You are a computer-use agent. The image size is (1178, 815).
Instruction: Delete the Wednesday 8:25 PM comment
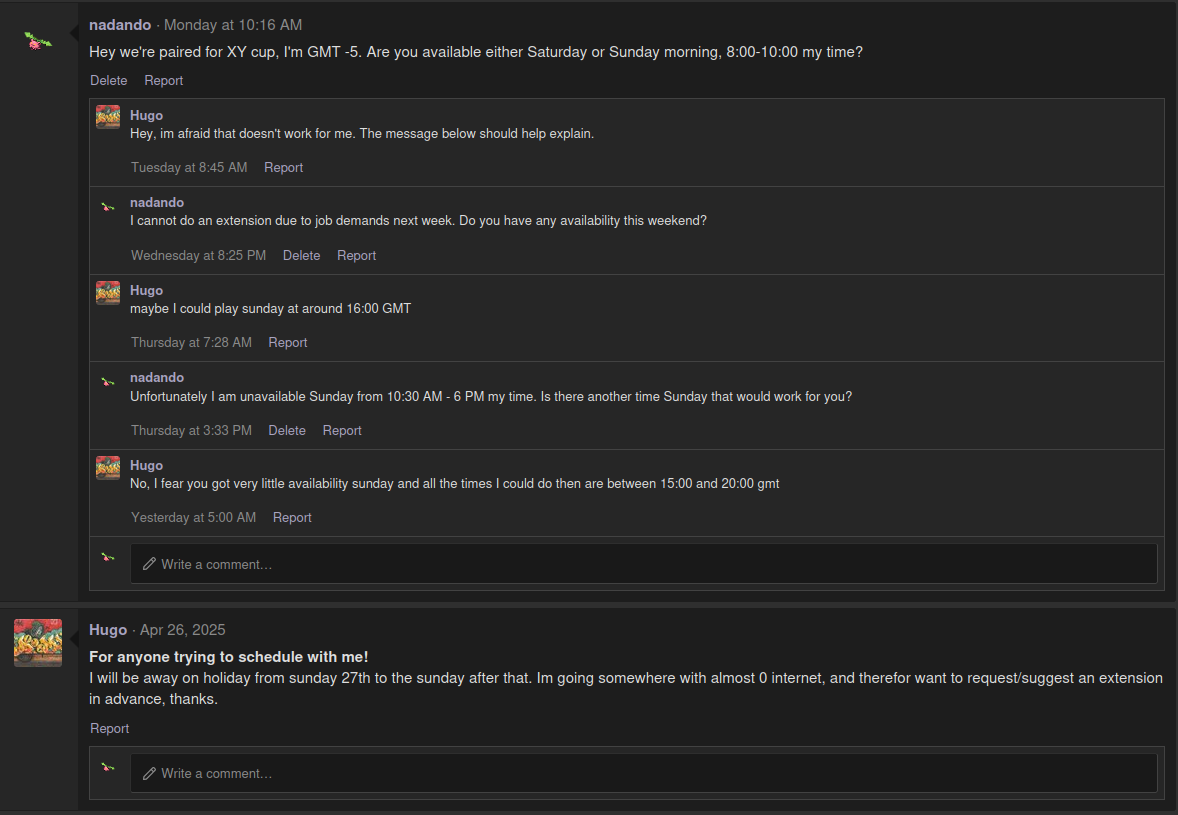click(301, 255)
